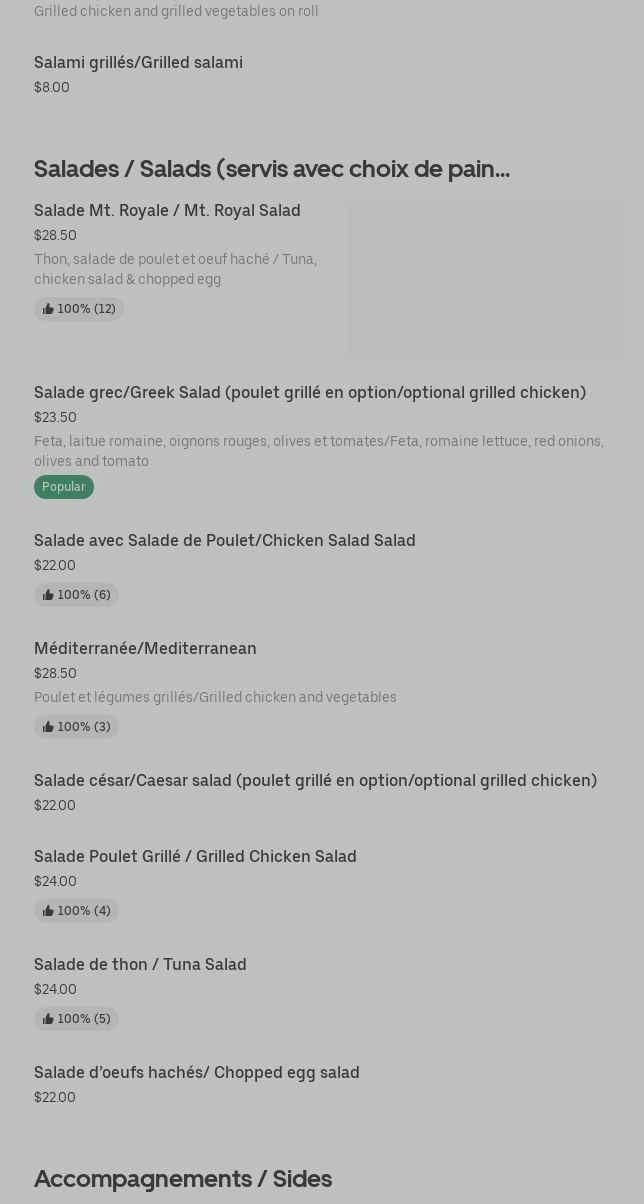This screenshot has width=644, height=1204.
Task: Choose Salade de thon / Tuna Salad
Action: point(140,964)
